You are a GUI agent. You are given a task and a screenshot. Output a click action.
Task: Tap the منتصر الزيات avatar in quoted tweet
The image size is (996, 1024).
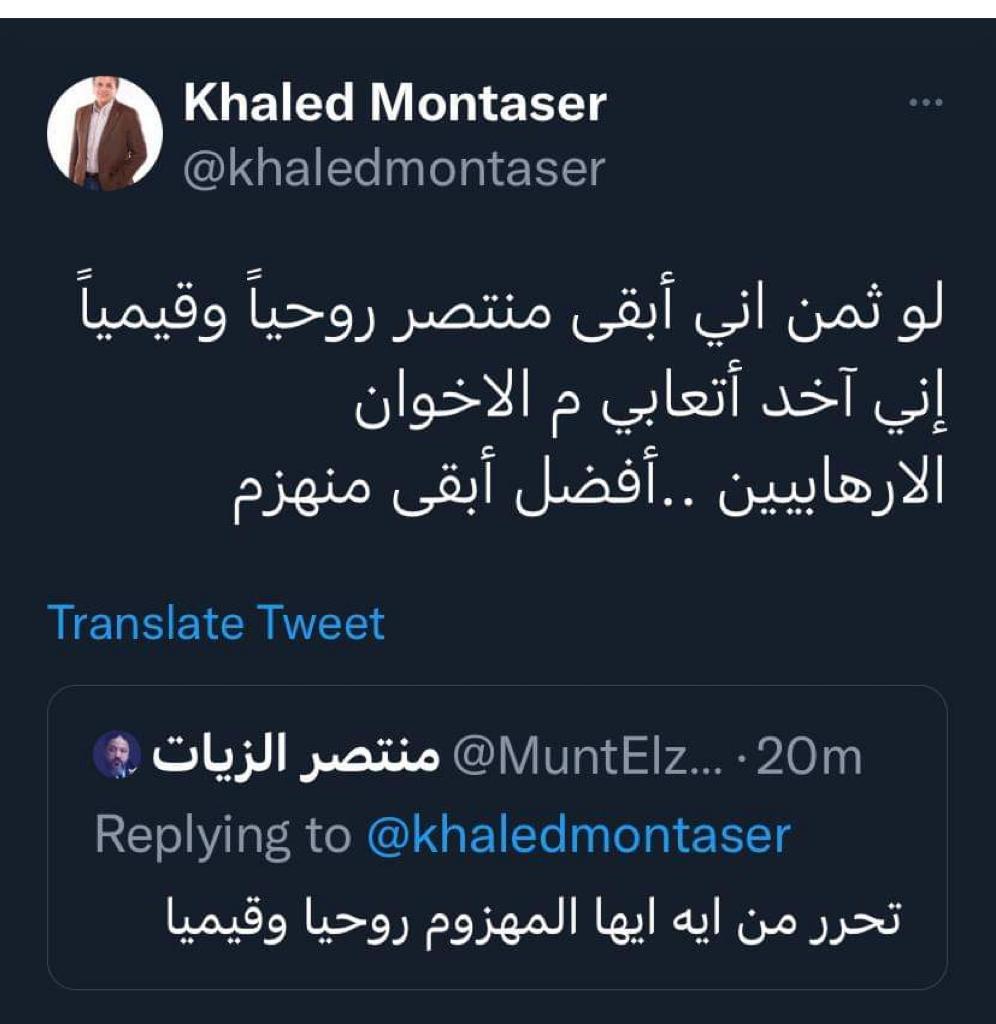[117, 755]
